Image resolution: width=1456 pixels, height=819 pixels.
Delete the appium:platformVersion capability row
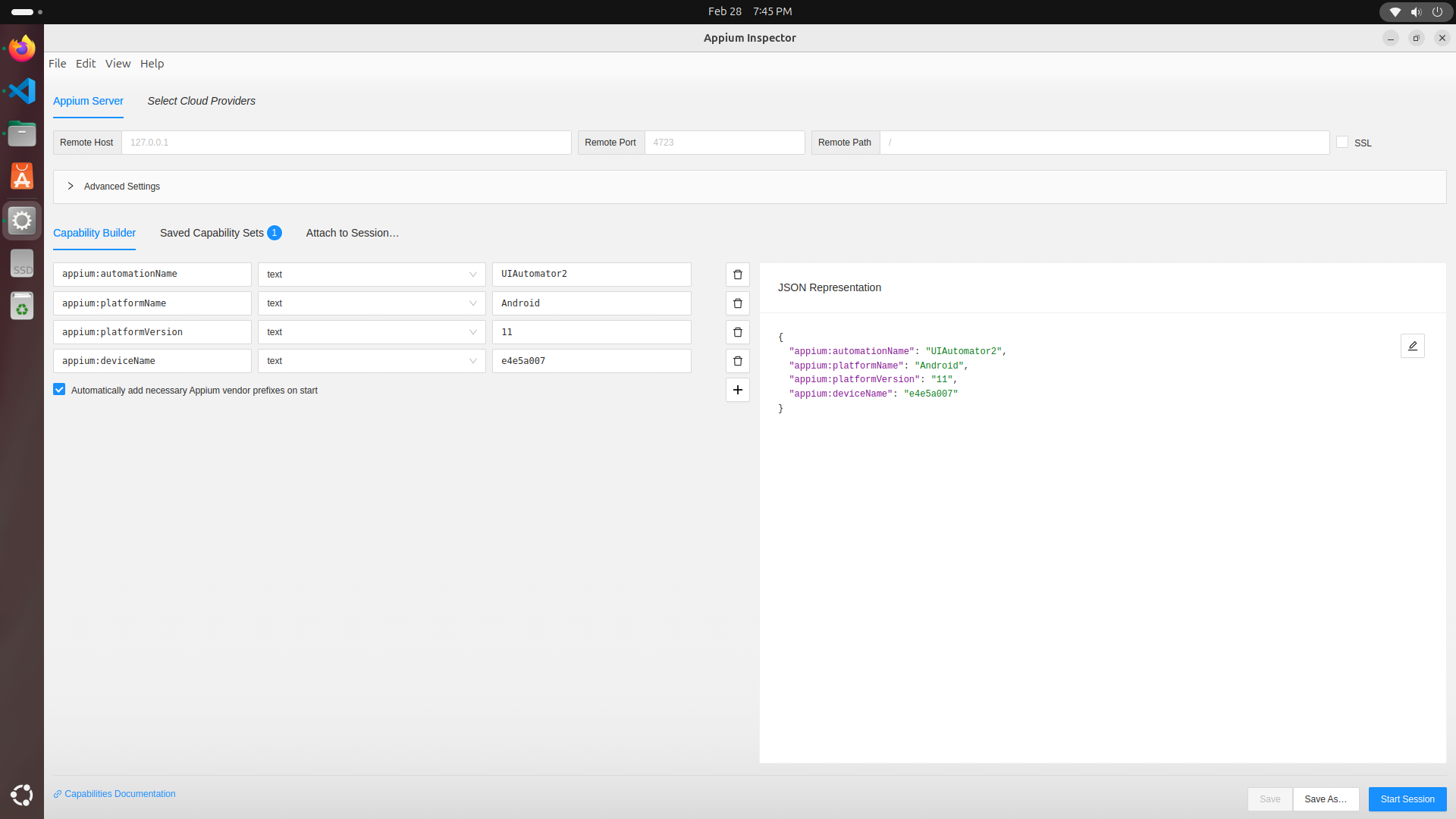tap(737, 332)
